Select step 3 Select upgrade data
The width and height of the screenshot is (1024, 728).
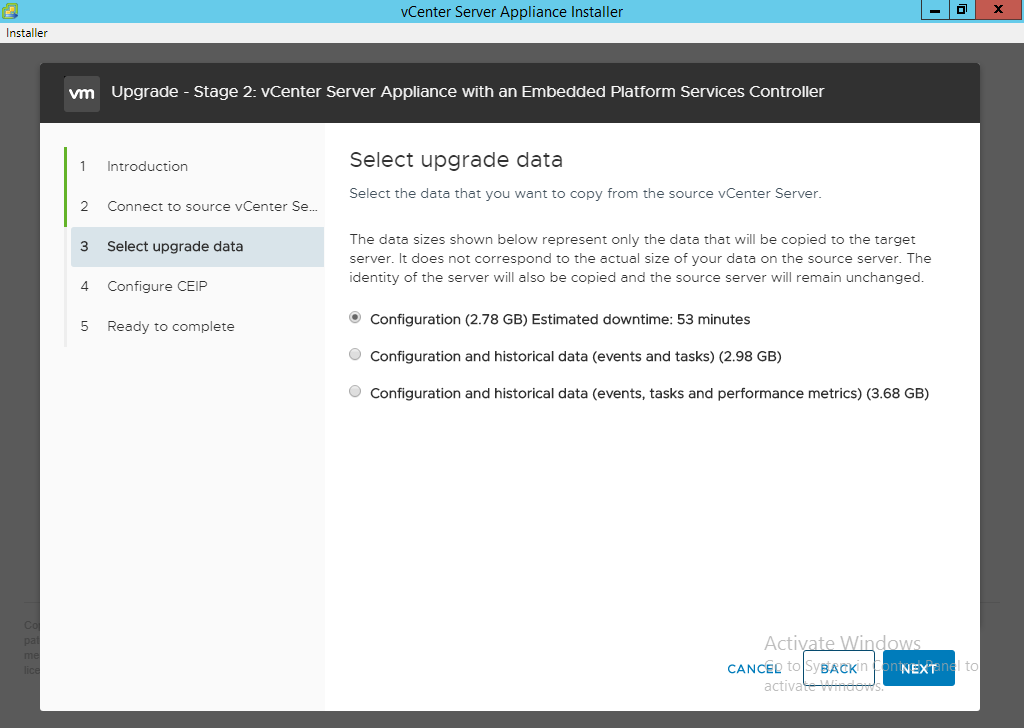(x=197, y=246)
